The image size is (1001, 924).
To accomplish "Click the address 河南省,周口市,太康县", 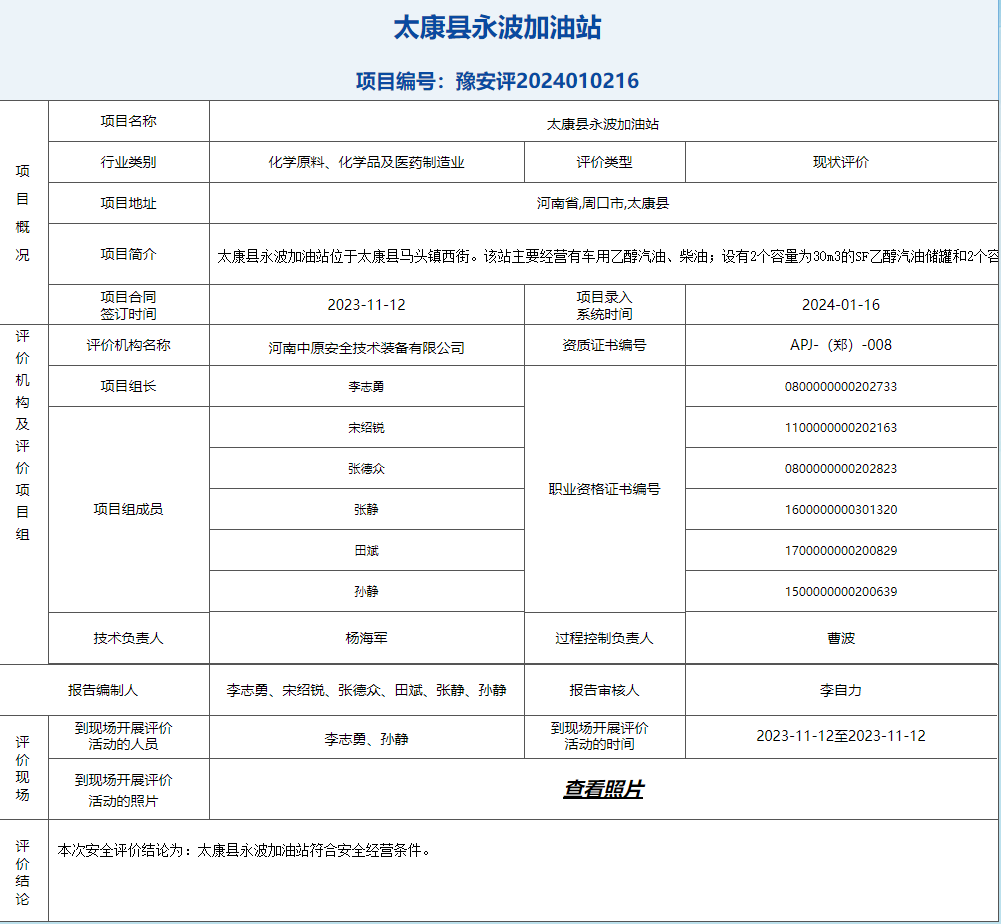I will (x=602, y=203).
